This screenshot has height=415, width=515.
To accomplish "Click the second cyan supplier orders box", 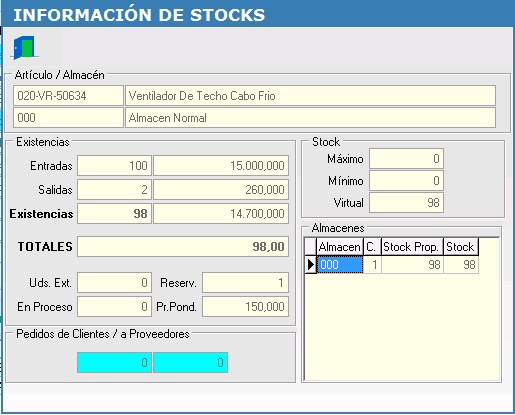I will pos(190,362).
